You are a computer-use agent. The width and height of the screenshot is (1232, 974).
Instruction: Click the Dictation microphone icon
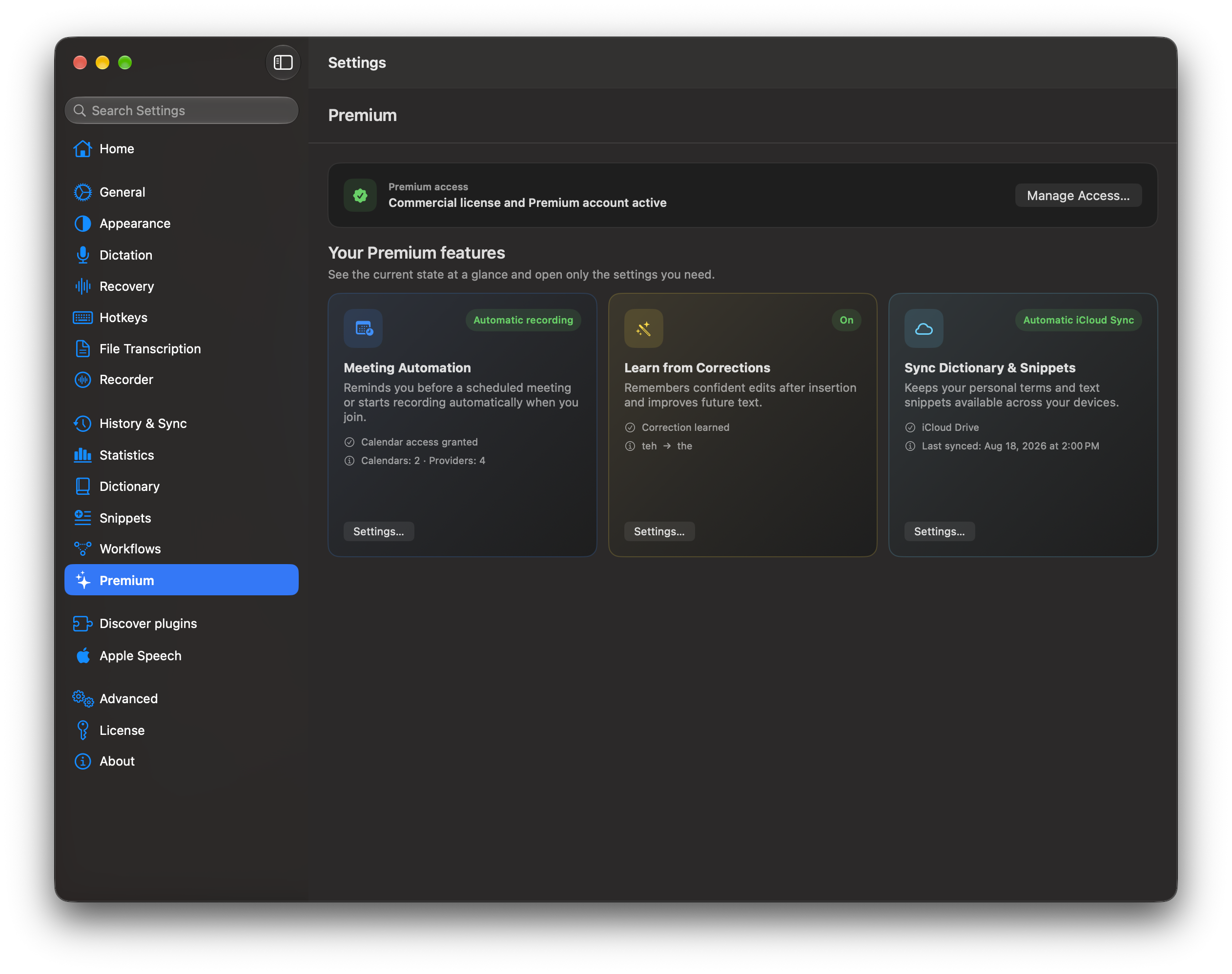pyautogui.click(x=82, y=255)
